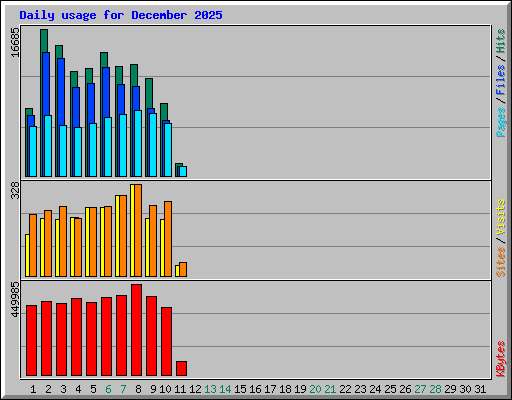Viewport: 512px width, 400px height.
Task: Click the 'Daily usage for December 2025' title
Action: pyautogui.click(x=121, y=15)
